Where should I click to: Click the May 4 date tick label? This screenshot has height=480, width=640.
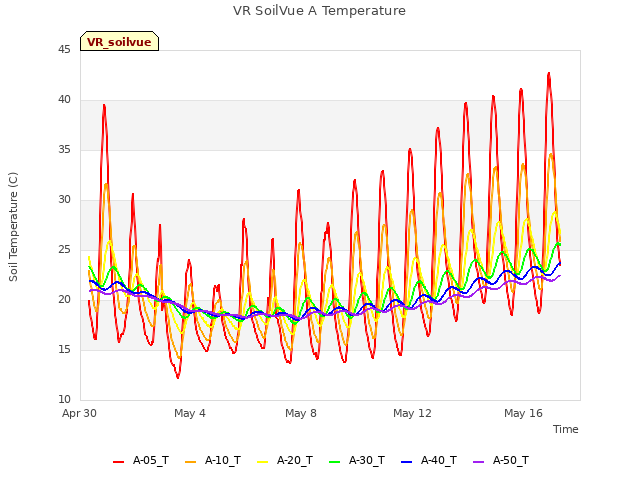pos(190,413)
